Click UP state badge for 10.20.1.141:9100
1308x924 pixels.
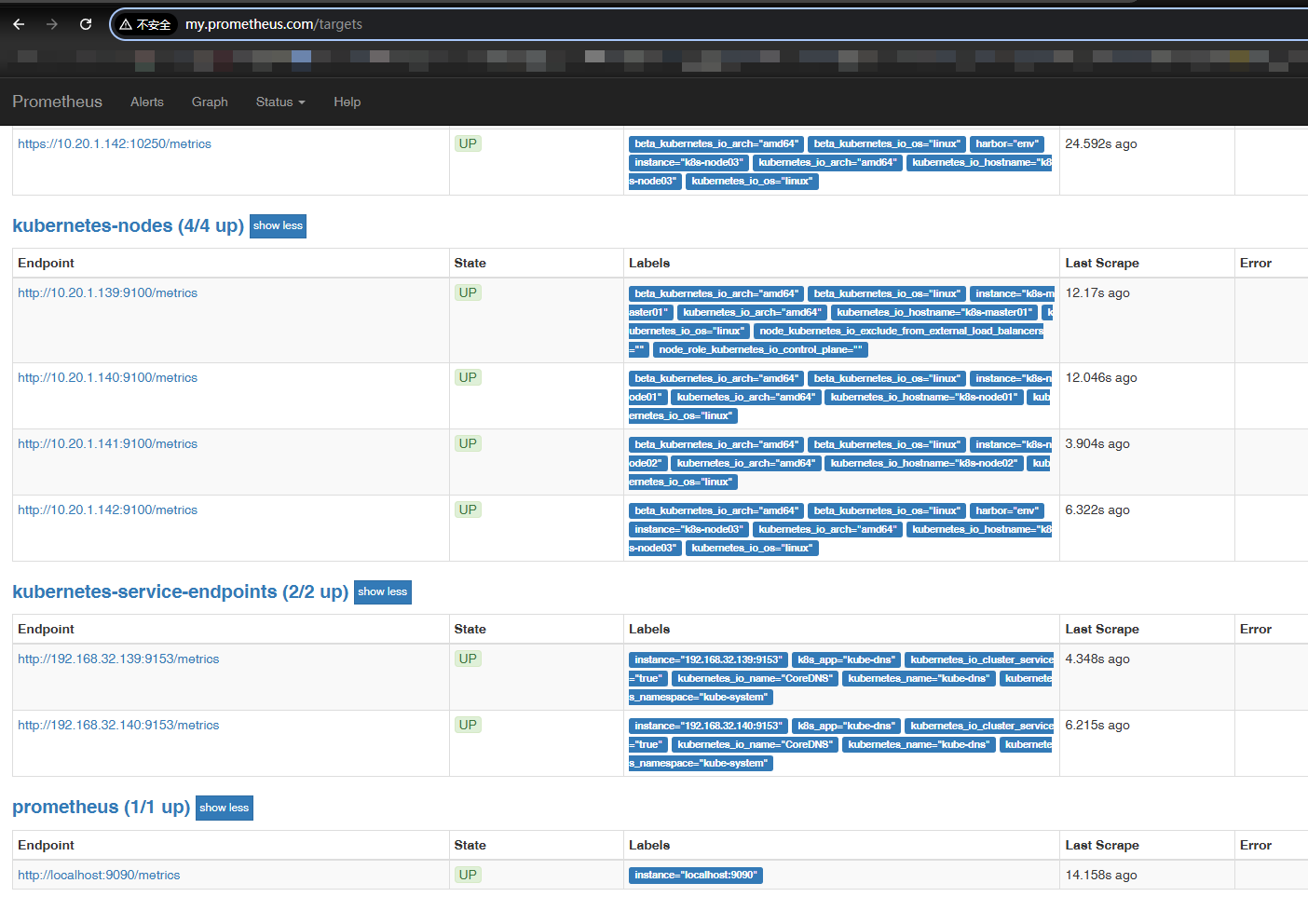pos(468,443)
